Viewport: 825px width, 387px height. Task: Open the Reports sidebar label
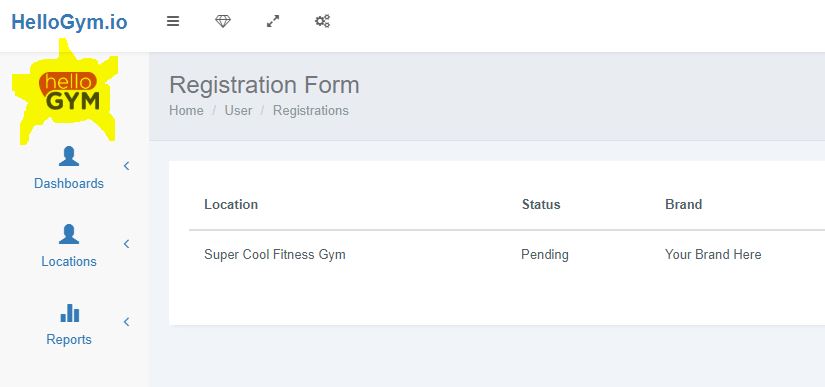69,340
